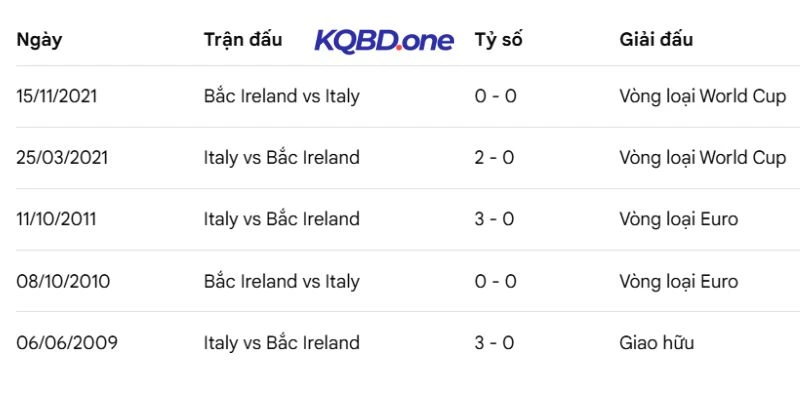Select Vòng loại World Cup in the 25/03/2021 row
Image resolution: width=800 pixels, height=400 pixels.
point(702,158)
